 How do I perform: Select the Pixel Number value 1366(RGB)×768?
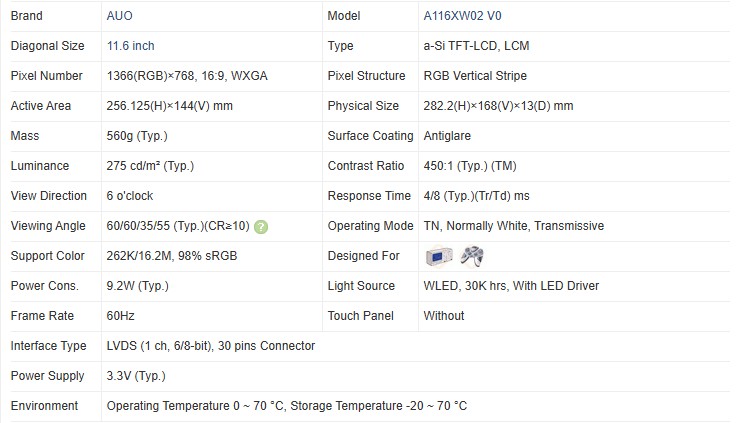(x=186, y=76)
